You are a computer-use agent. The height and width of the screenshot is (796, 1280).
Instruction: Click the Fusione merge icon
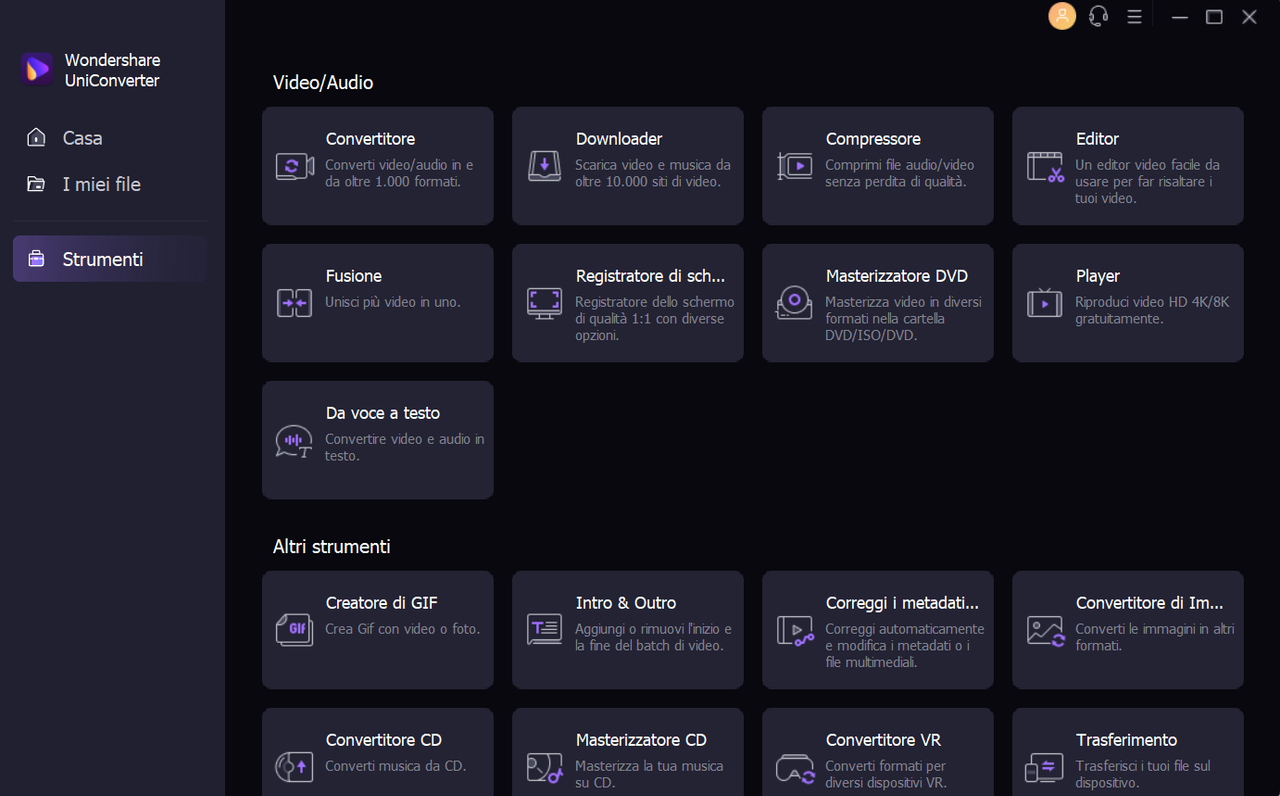coord(295,303)
